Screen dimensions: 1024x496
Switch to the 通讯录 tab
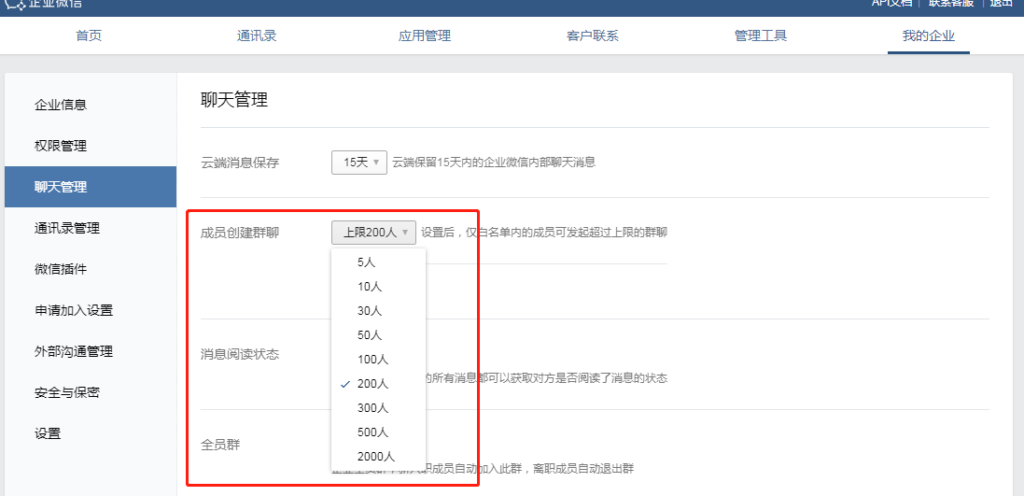[x=257, y=36]
